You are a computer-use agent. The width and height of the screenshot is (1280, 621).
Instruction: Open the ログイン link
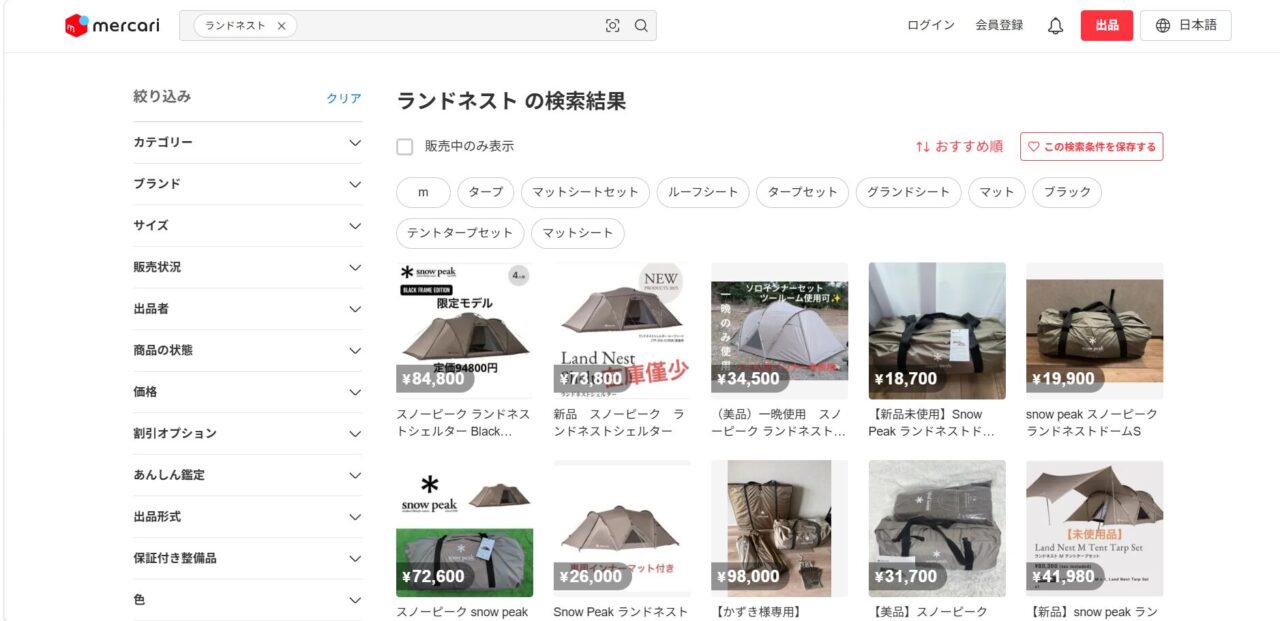(931, 26)
